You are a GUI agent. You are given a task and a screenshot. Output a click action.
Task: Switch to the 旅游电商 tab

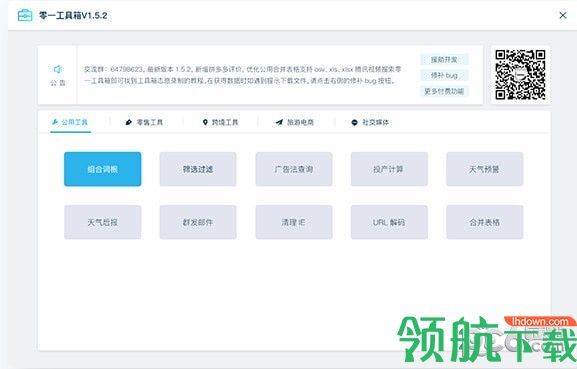295,122
